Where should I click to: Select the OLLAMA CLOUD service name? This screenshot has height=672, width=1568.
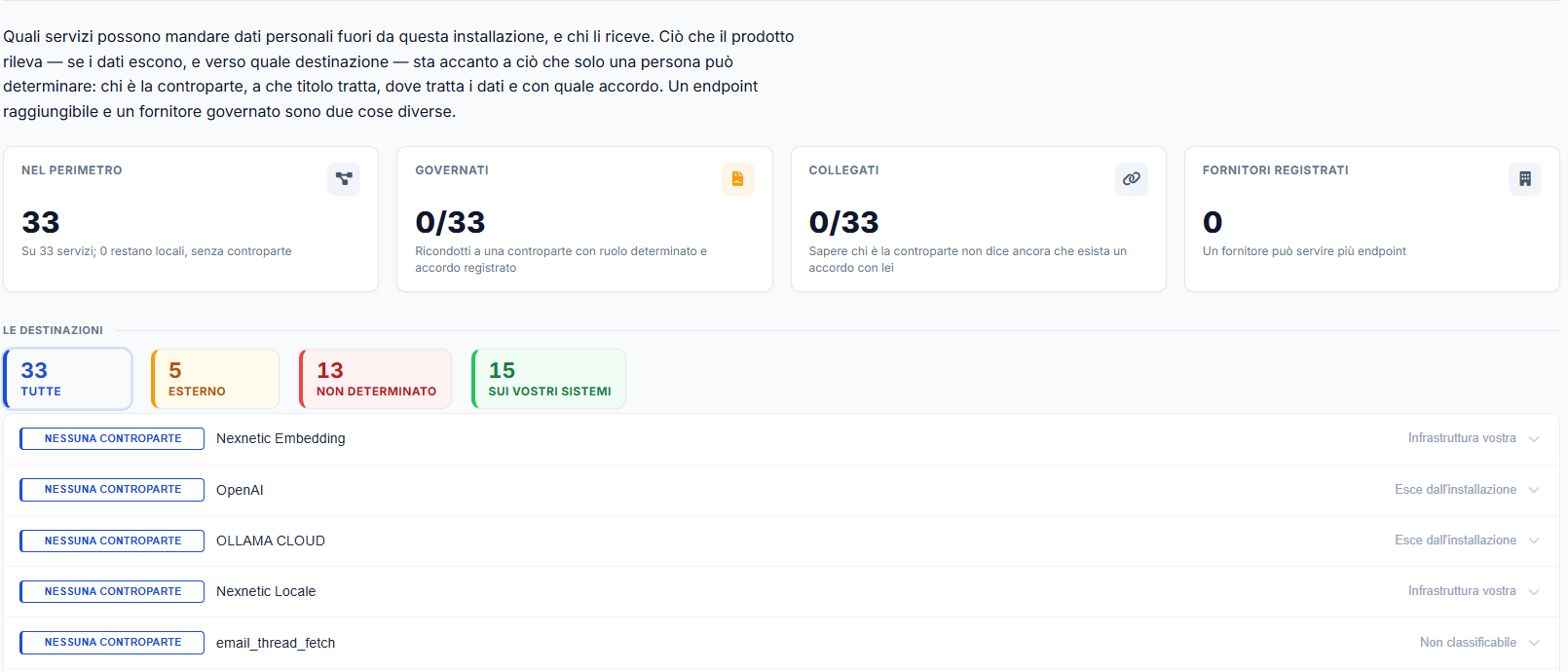click(271, 541)
